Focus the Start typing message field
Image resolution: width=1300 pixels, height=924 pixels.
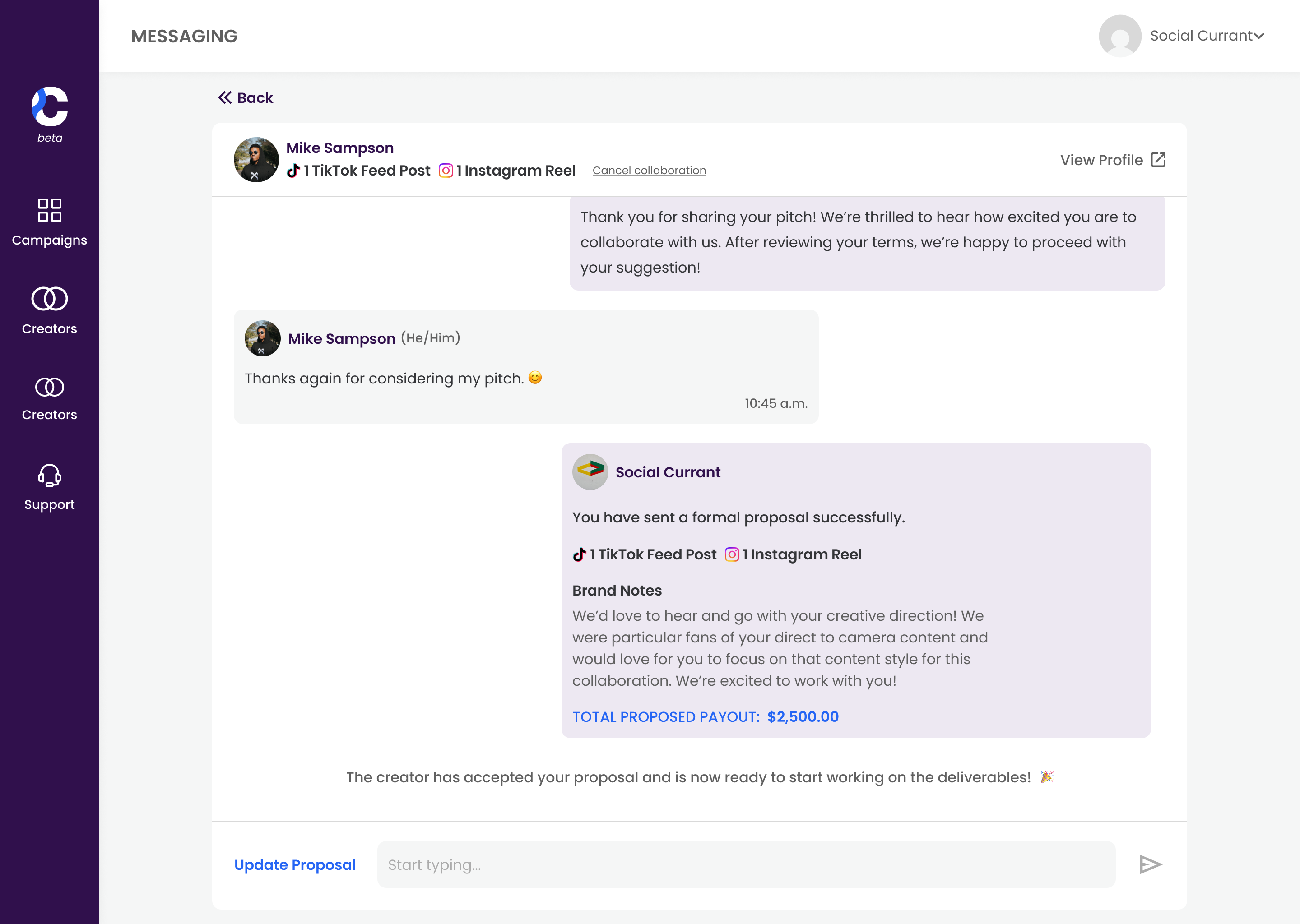746,865
